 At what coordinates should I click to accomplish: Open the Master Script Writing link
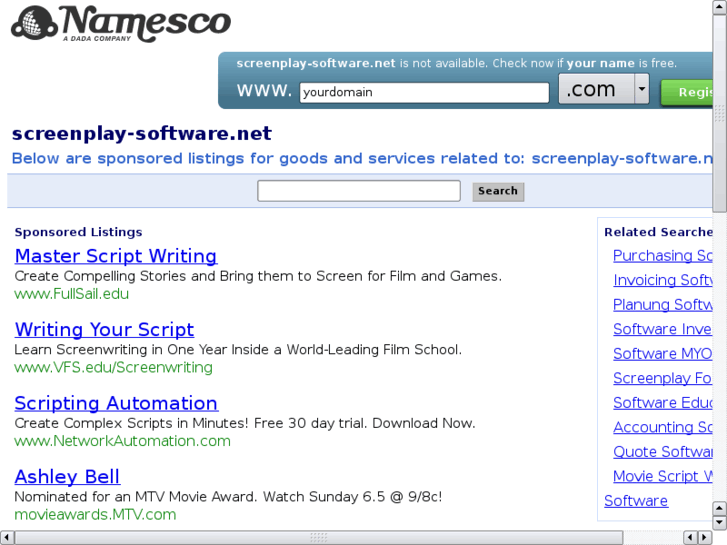coord(116,256)
